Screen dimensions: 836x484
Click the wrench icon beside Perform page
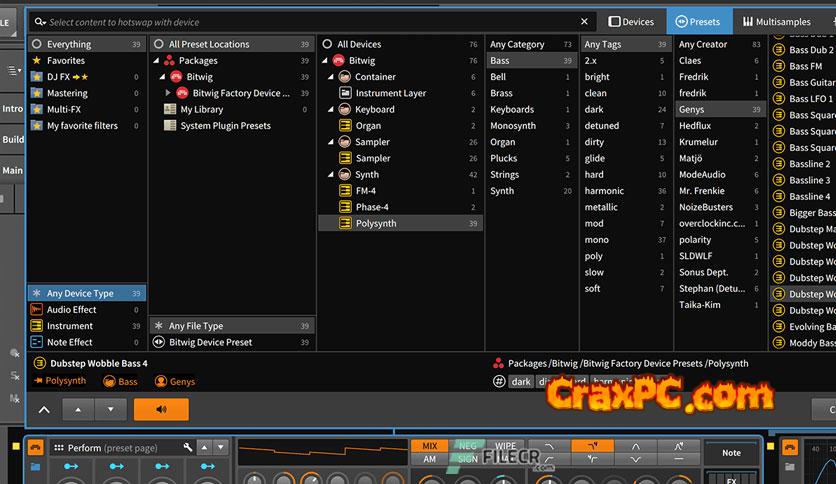[x=188, y=448]
